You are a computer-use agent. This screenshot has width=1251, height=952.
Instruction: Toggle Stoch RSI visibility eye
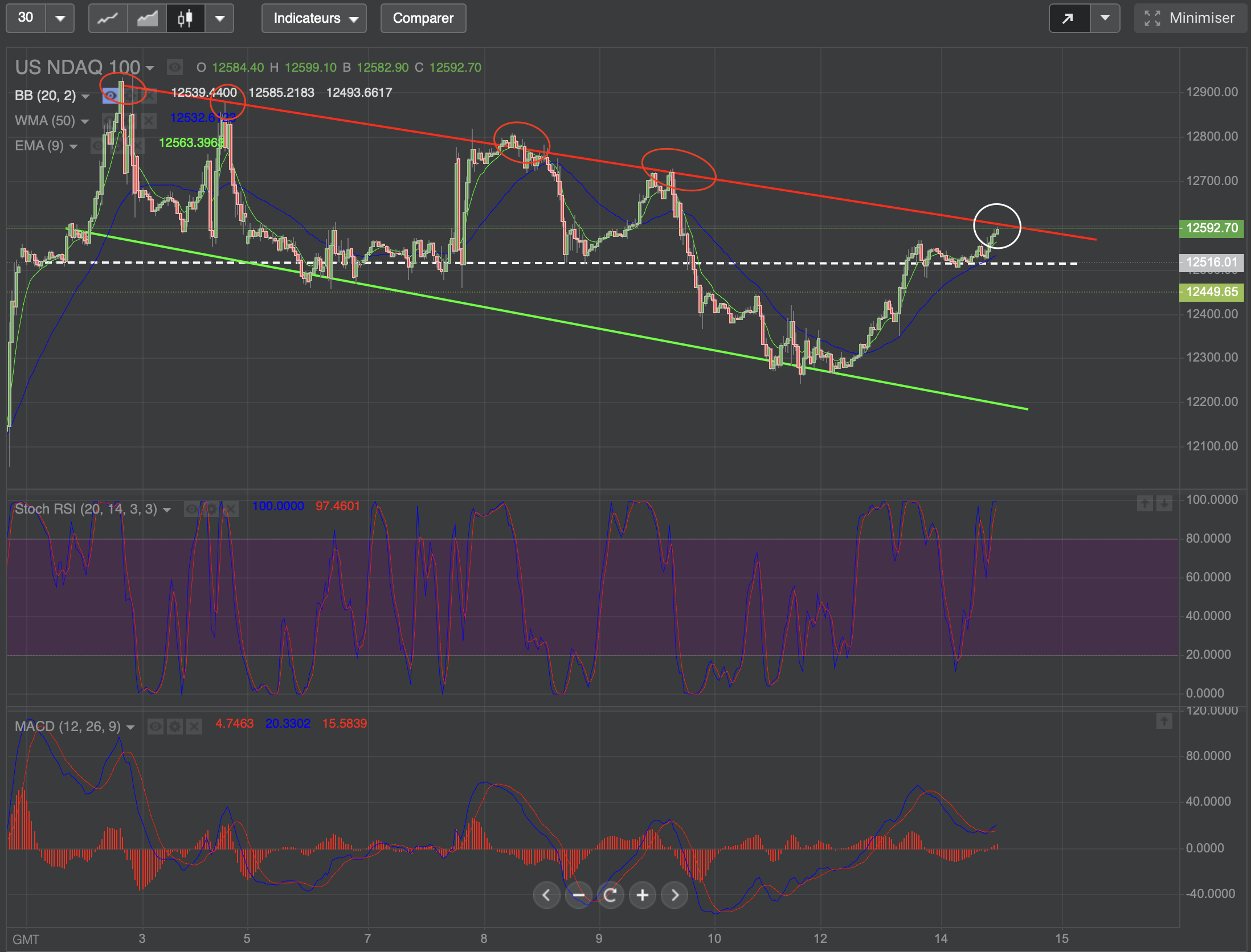click(192, 508)
